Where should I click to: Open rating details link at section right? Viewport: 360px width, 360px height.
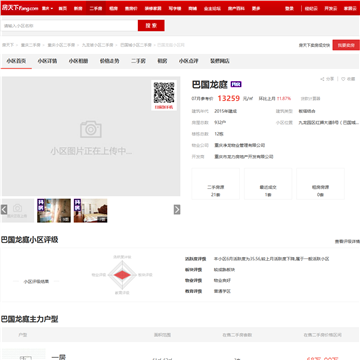[x=347, y=241]
